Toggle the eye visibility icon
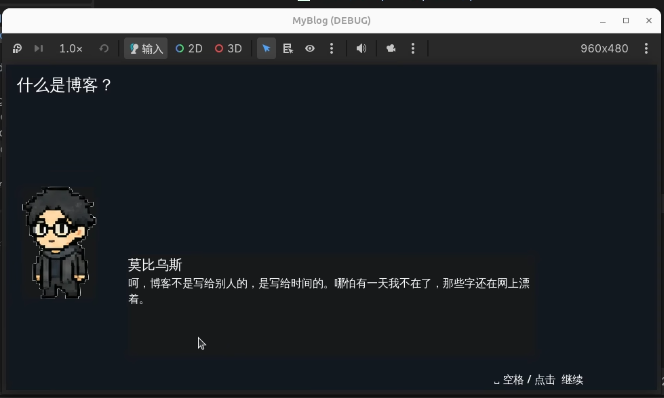 click(x=310, y=48)
